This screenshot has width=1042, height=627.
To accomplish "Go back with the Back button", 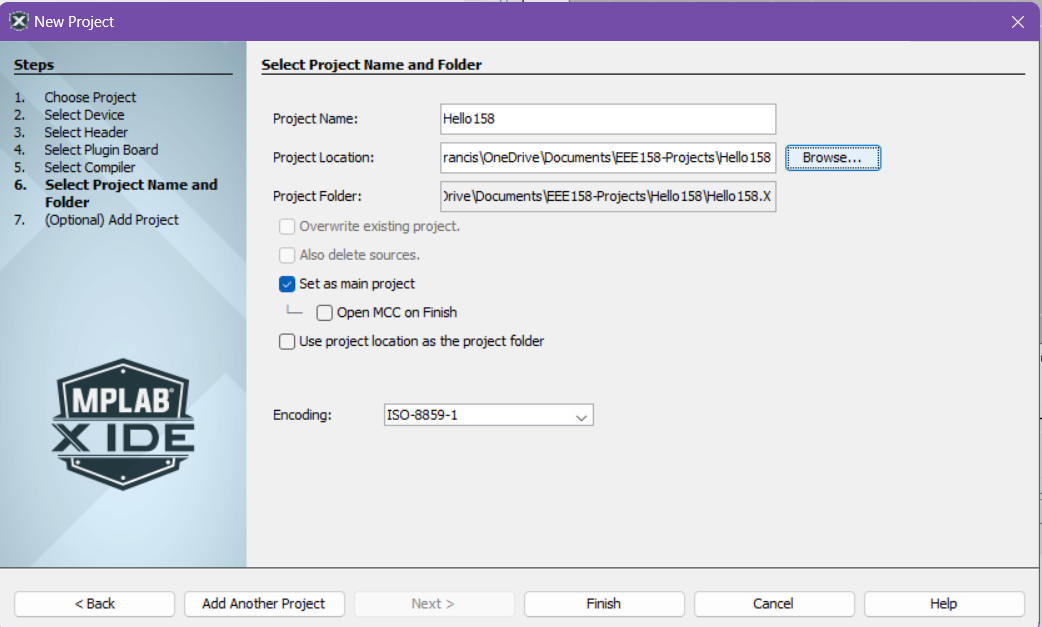I will coord(95,604).
